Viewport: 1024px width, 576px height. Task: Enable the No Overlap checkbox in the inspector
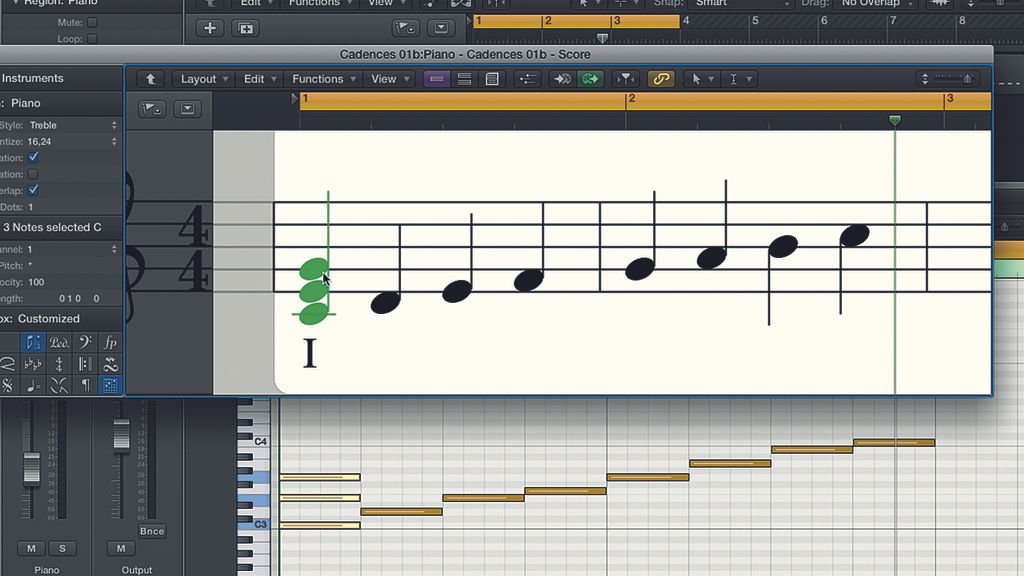[x=32, y=190]
